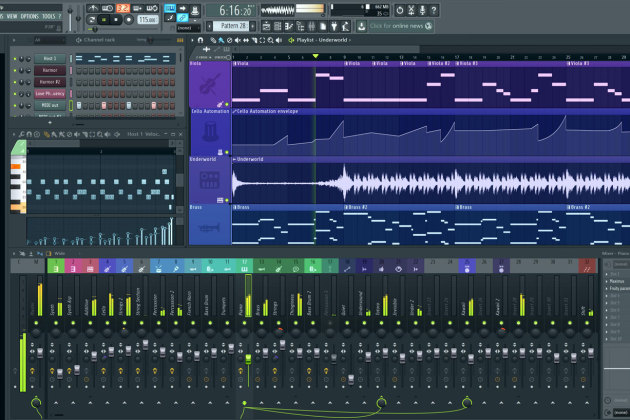
Task: Open the TOOLS menu
Action: tap(49, 16)
